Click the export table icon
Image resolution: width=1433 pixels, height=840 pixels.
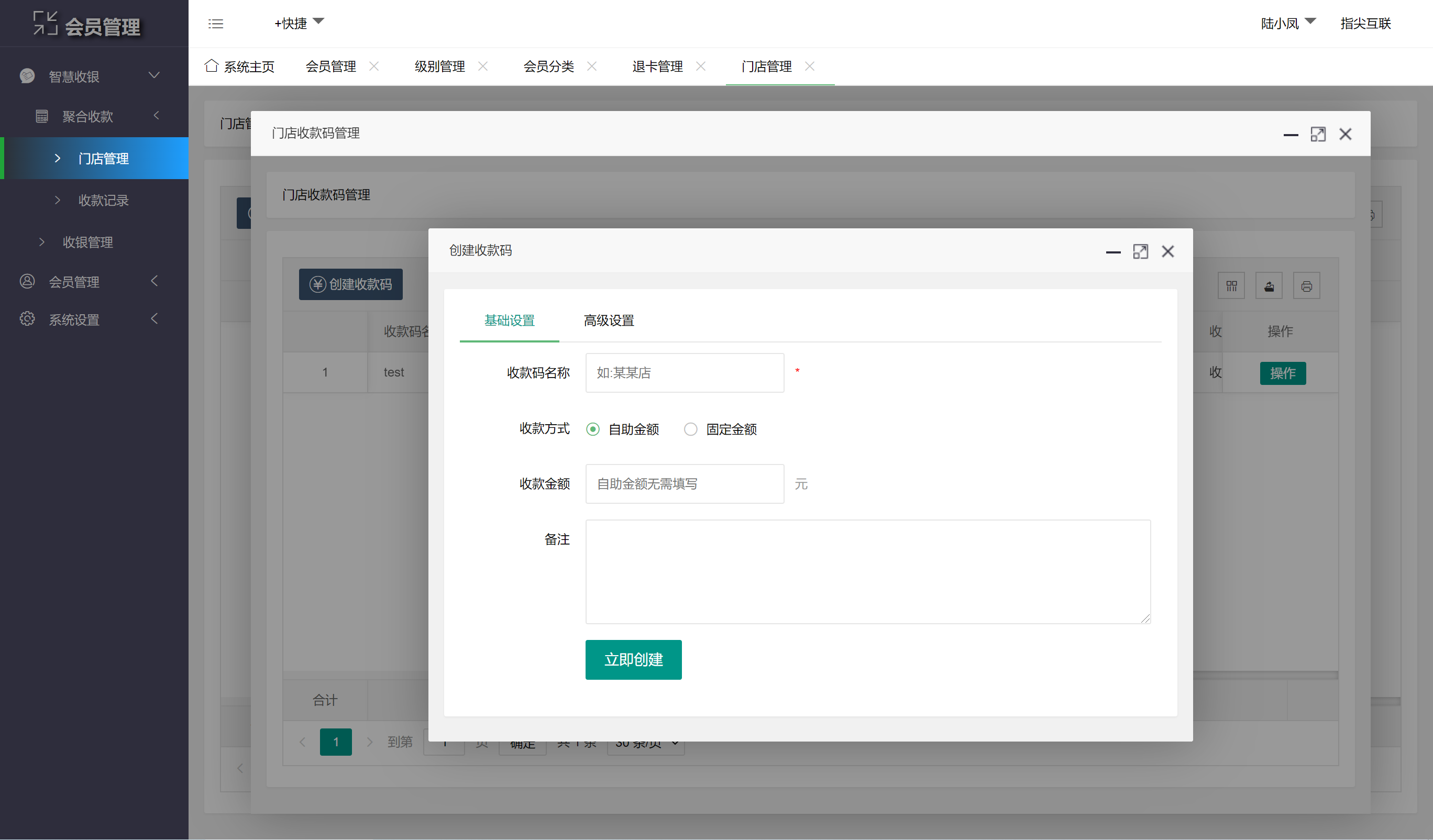click(1269, 286)
